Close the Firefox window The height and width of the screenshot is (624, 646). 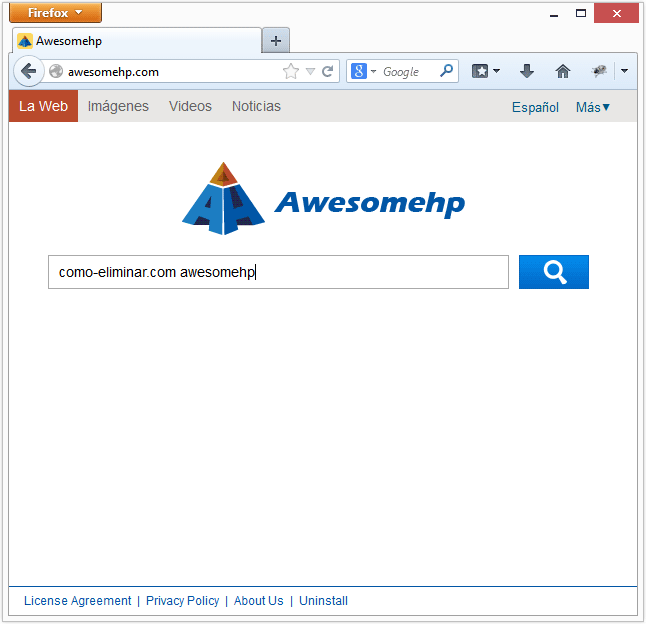616,13
